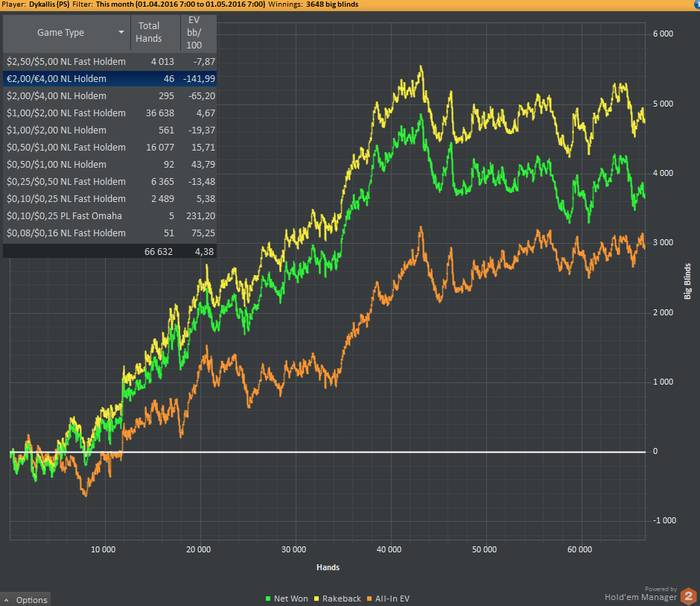Select the $0,50/$1,00 NL Holdem row
The image size is (700, 606).
pos(110,164)
